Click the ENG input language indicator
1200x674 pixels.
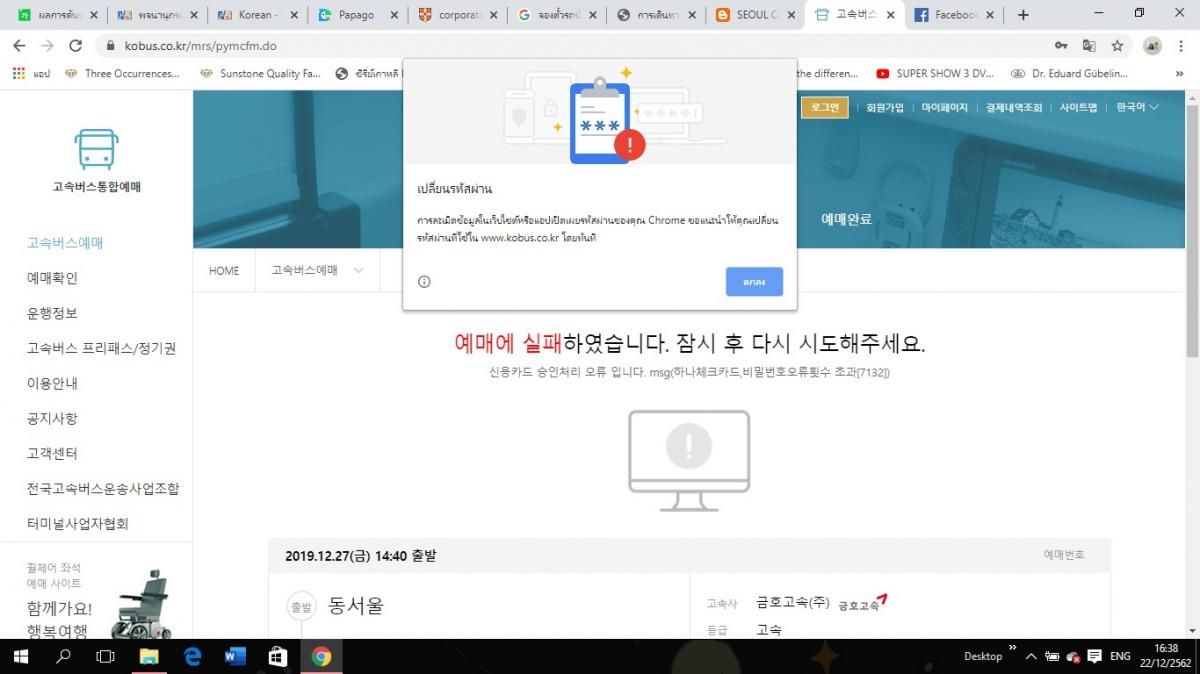(1121, 656)
